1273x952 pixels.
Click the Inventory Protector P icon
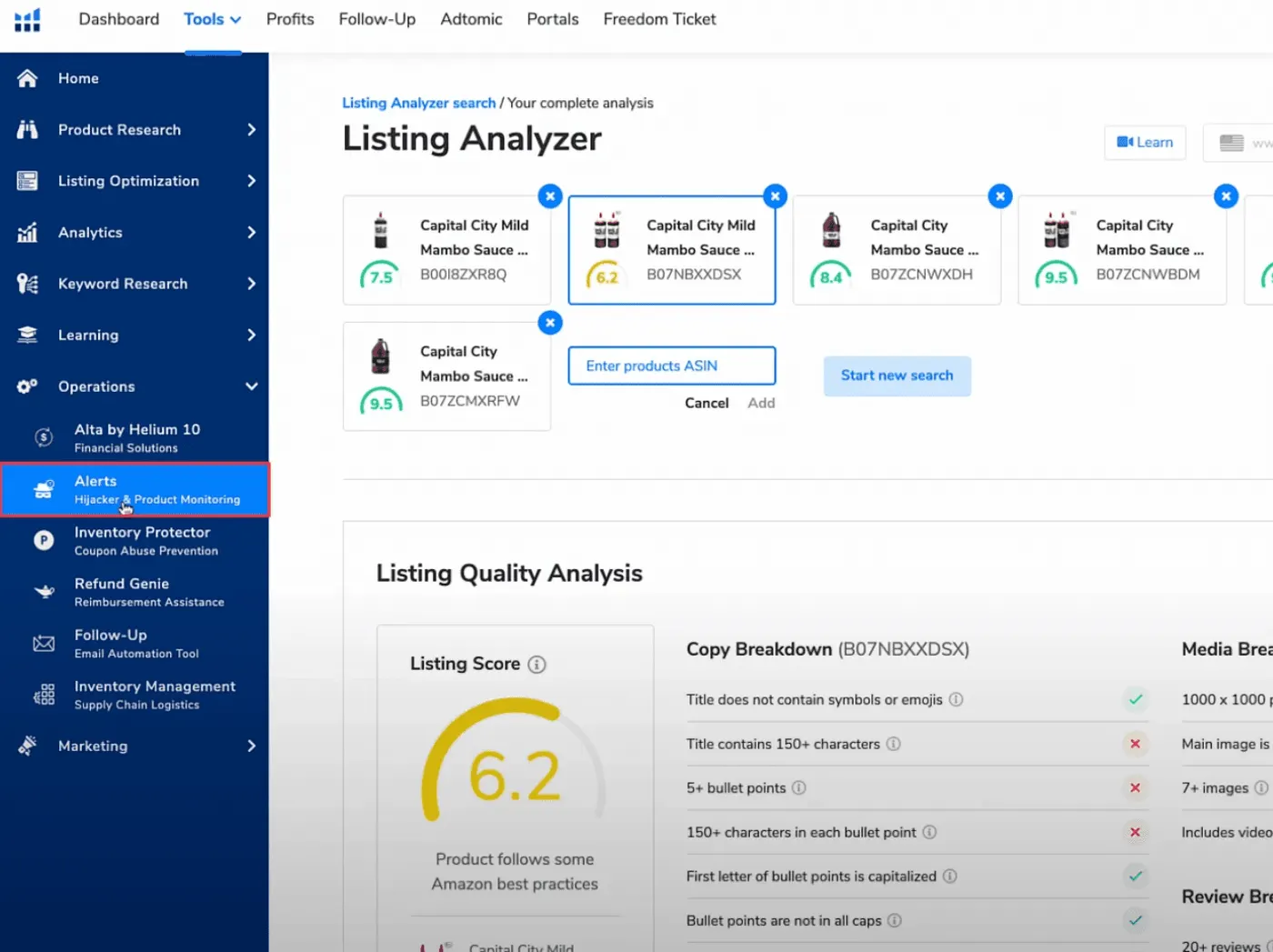pyautogui.click(x=44, y=540)
